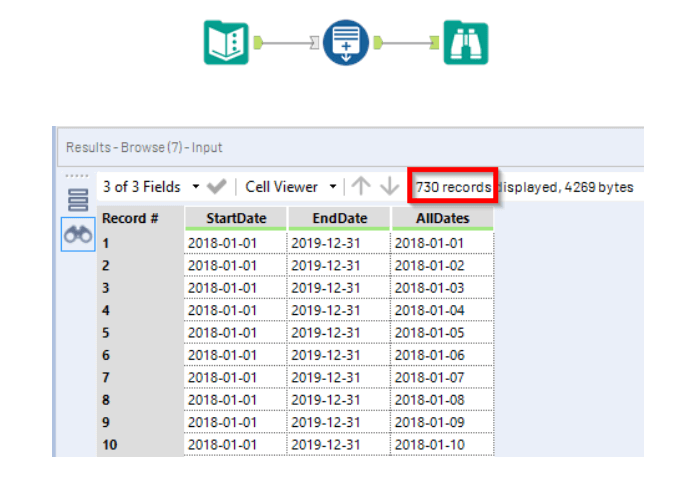
Task: Select the Text Input tool on canvas
Action: pyautogui.click(x=226, y=42)
